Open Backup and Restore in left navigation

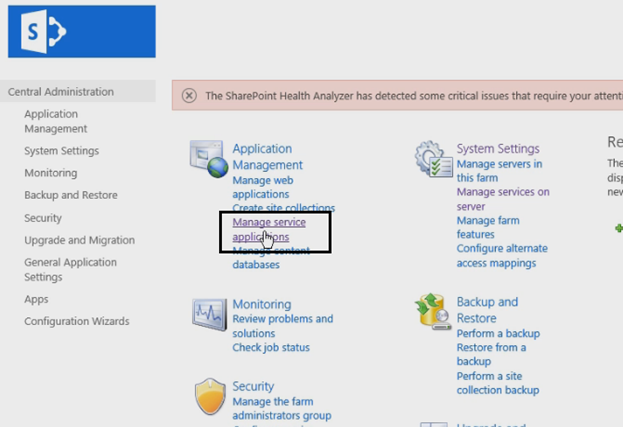71,195
